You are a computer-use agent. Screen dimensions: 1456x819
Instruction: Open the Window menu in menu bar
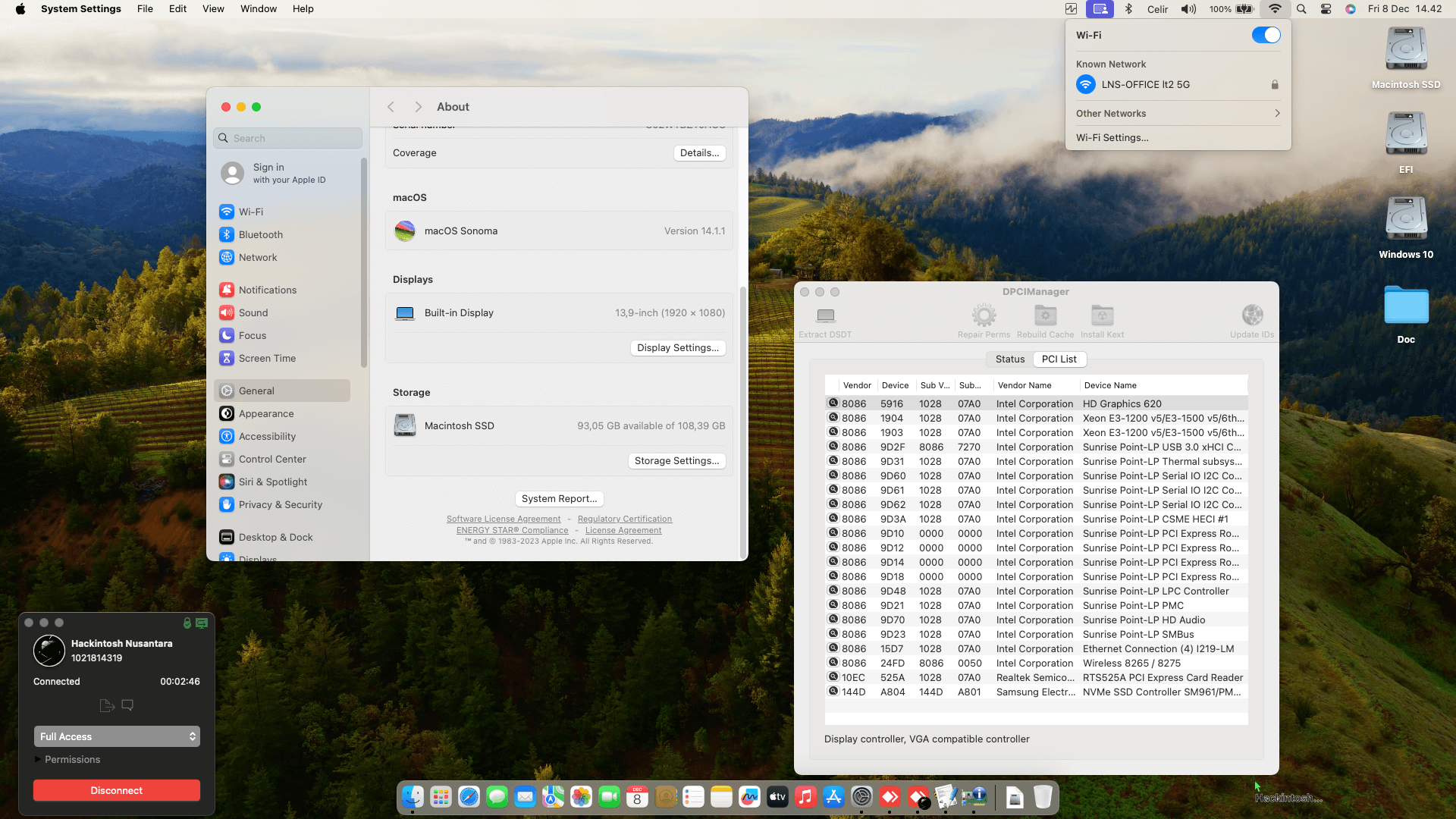pos(258,9)
